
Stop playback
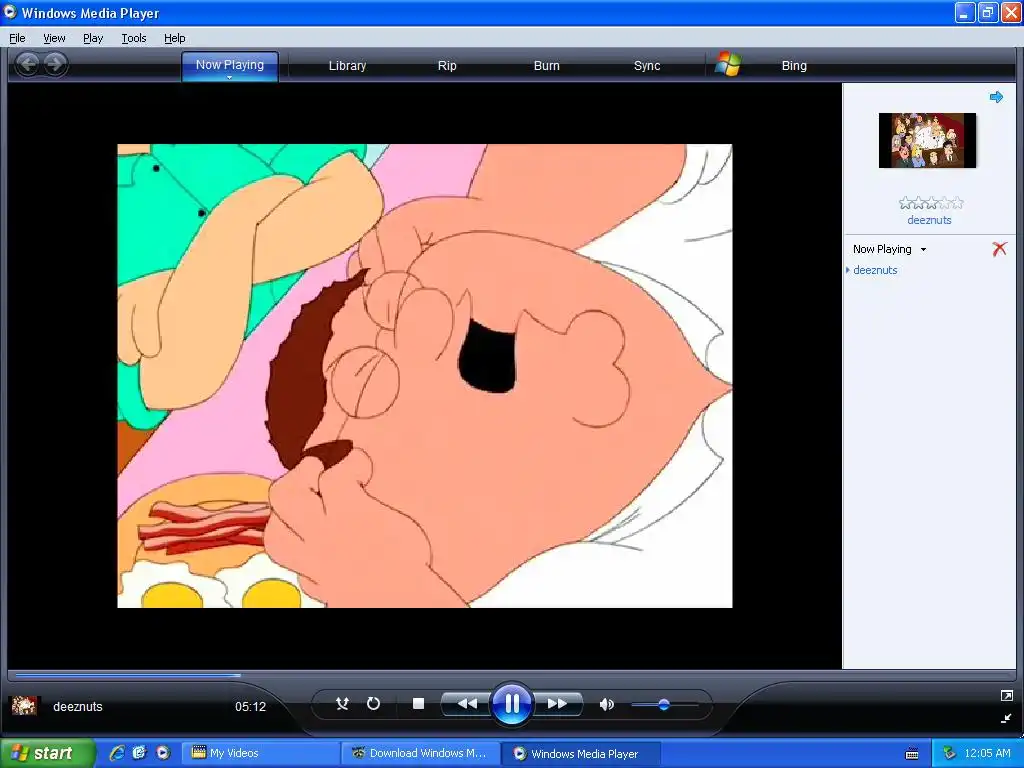pos(419,703)
